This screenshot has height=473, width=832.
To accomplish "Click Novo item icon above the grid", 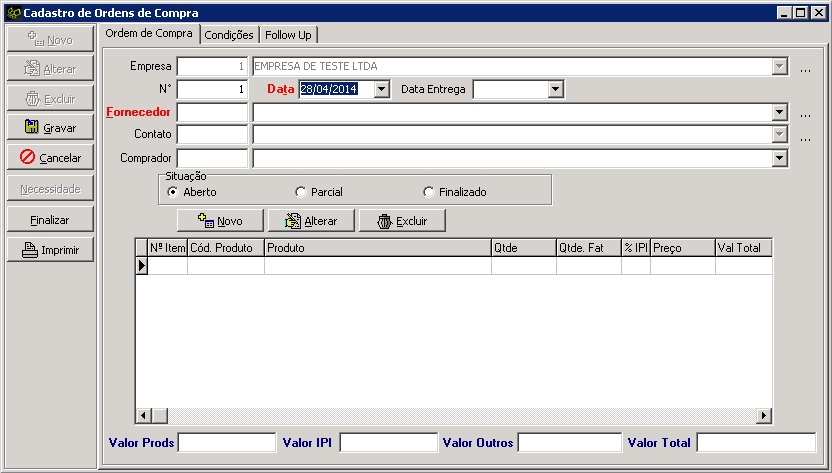I will click(x=207, y=221).
